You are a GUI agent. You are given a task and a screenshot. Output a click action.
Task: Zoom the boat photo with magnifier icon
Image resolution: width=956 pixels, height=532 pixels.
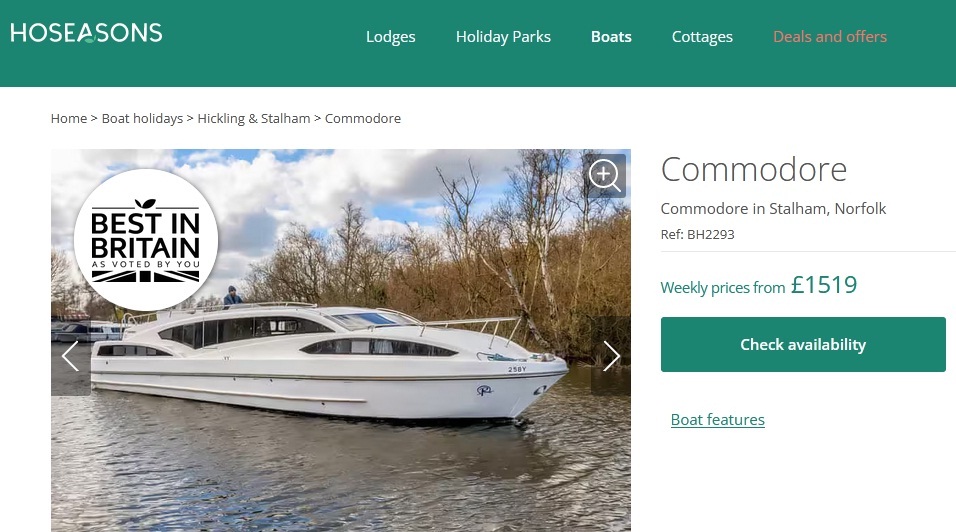tap(604, 176)
